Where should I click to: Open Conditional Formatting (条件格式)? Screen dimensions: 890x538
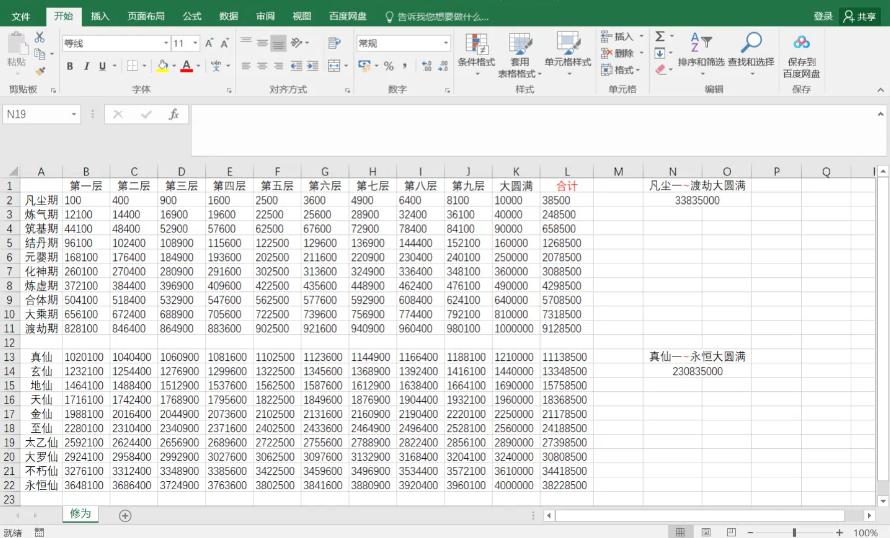pyautogui.click(x=476, y=52)
